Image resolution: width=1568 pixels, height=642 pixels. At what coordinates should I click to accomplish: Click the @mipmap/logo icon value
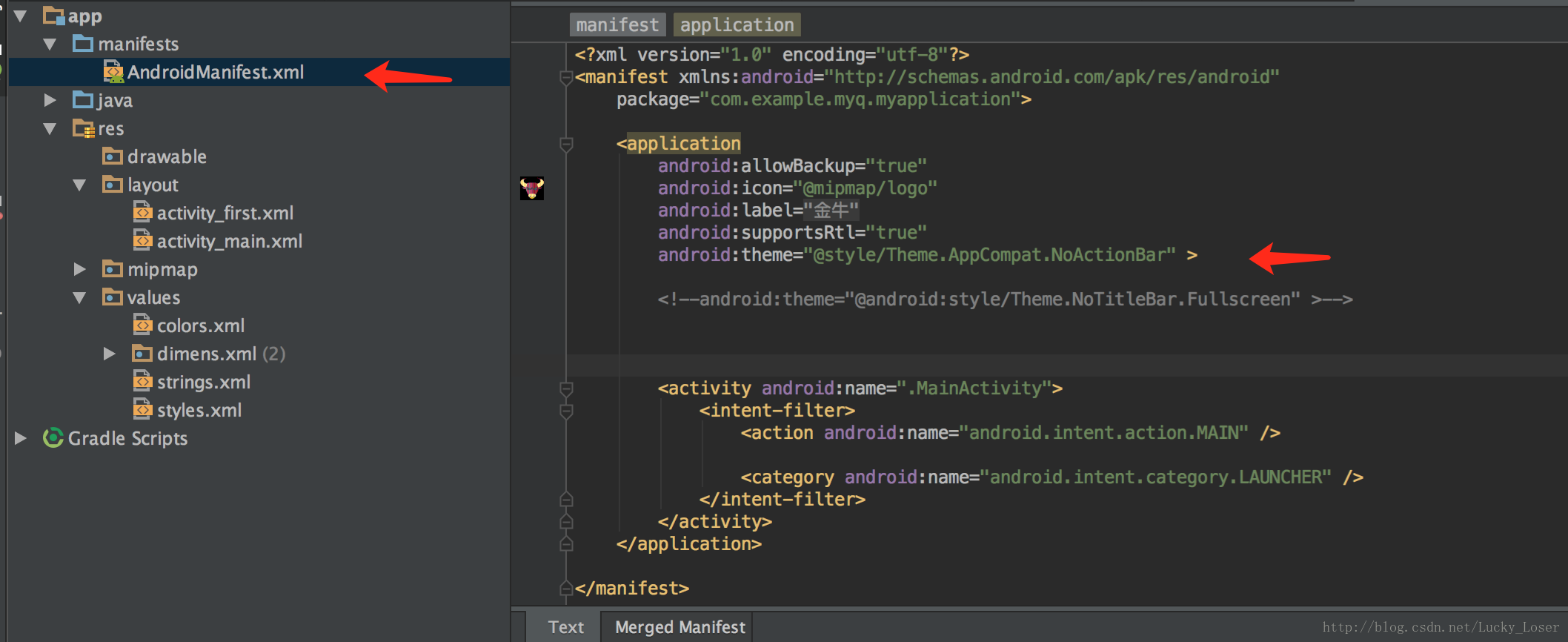[865, 188]
